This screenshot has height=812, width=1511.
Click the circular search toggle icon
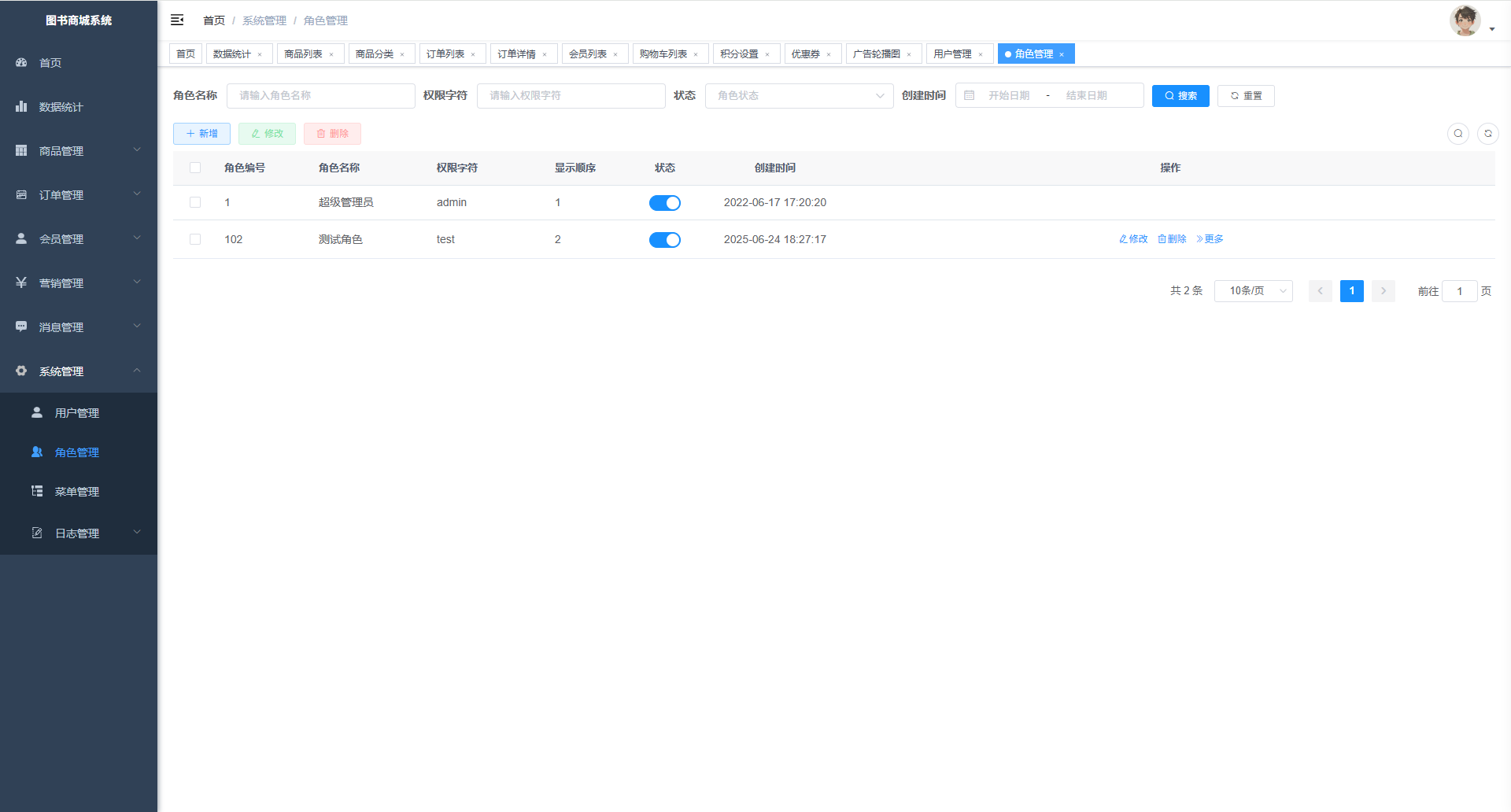[1458, 134]
